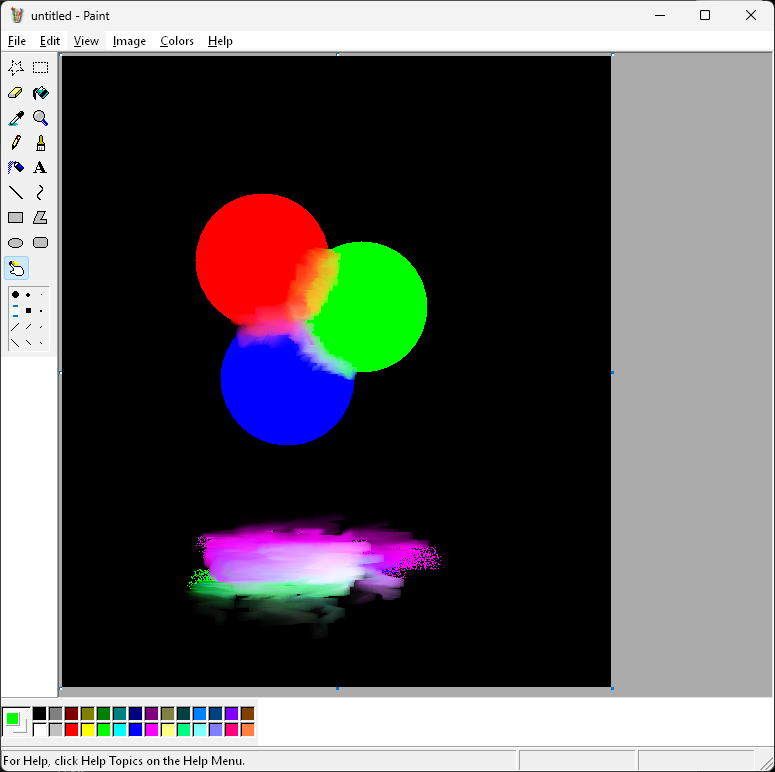
Task: Open the Edit menu
Action: tap(50, 41)
